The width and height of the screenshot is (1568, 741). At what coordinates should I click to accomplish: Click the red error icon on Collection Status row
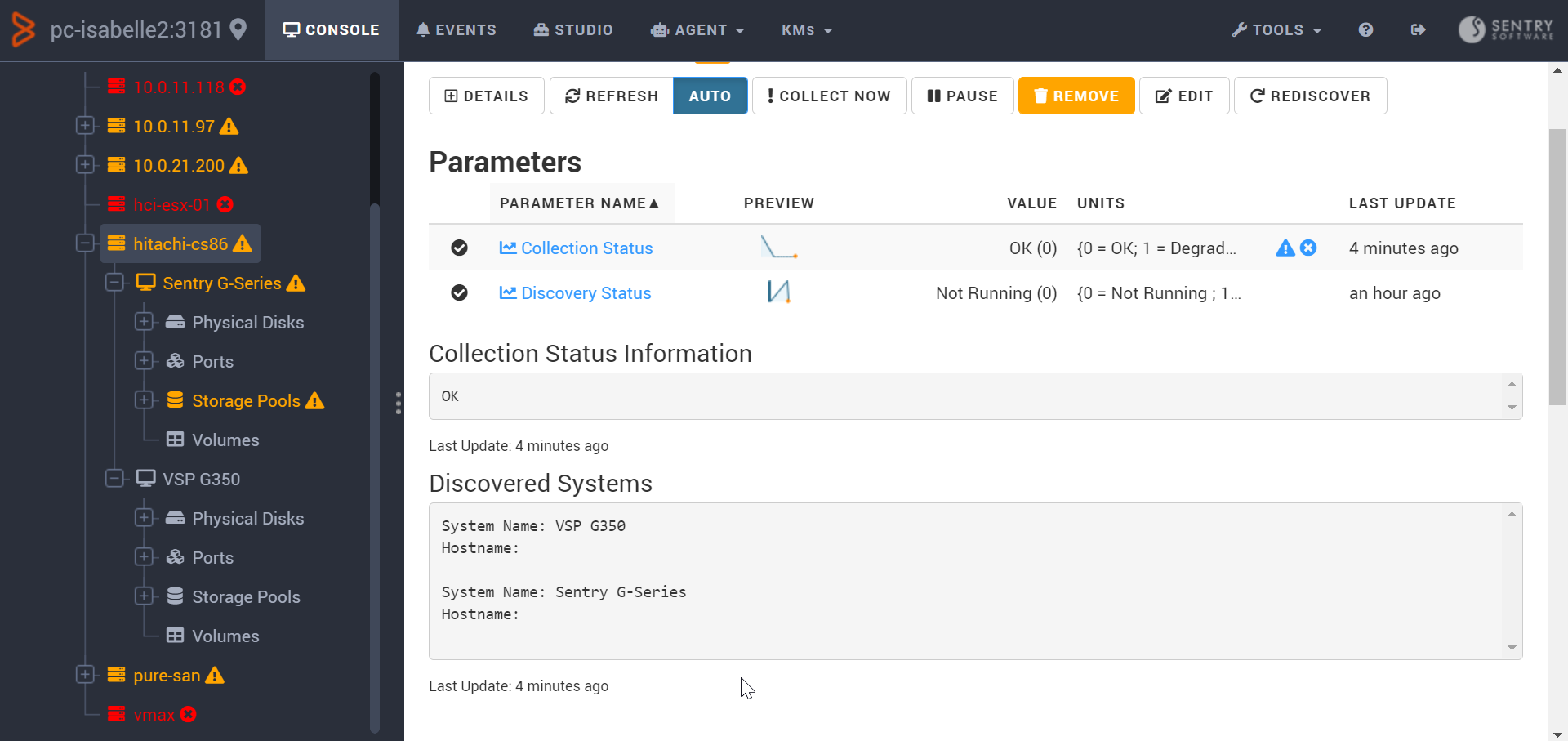pyautogui.click(x=1309, y=248)
